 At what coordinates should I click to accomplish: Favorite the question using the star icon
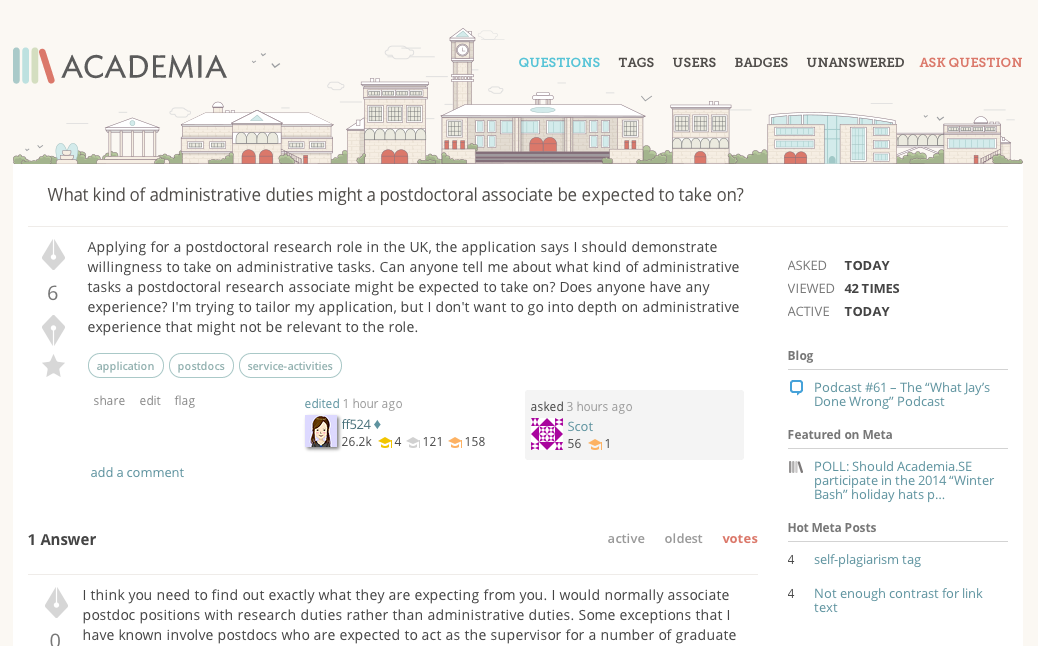(53, 367)
